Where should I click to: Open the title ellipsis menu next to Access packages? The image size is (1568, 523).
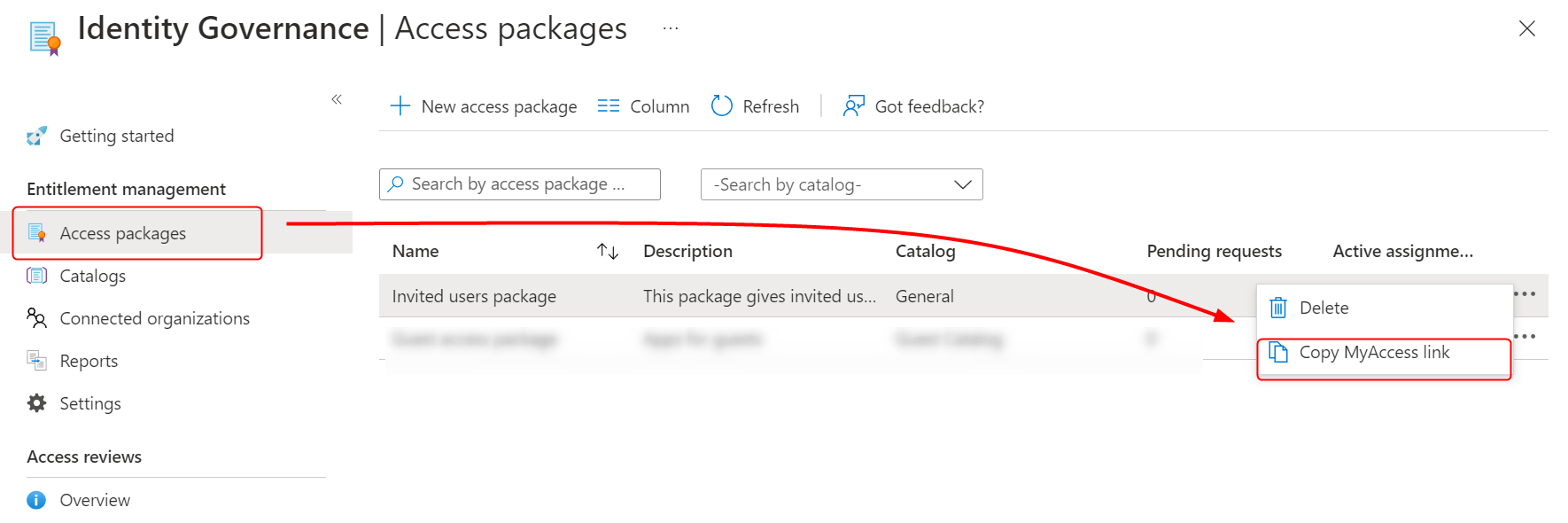click(670, 28)
